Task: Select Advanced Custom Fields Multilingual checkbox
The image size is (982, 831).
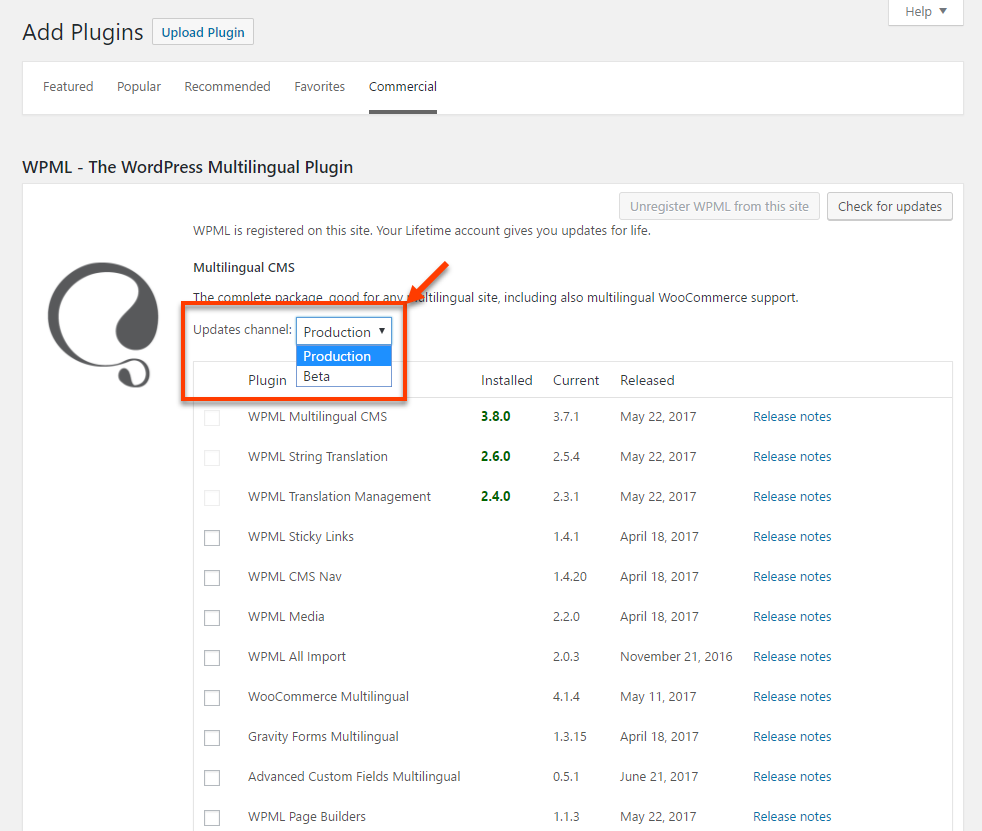Action: click(x=212, y=778)
